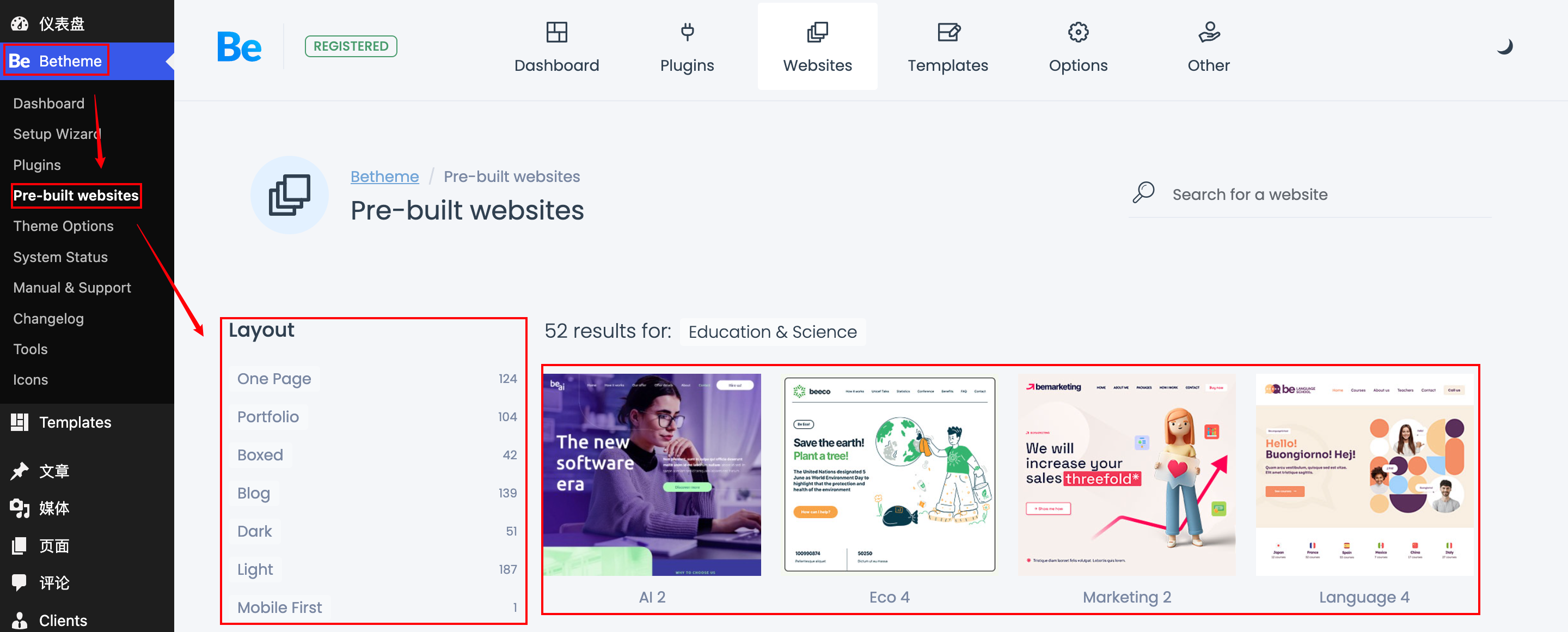Expand the Portfolio layout category
Image resolution: width=1568 pixels, height=632 pixels.
[x=266, y=416]
